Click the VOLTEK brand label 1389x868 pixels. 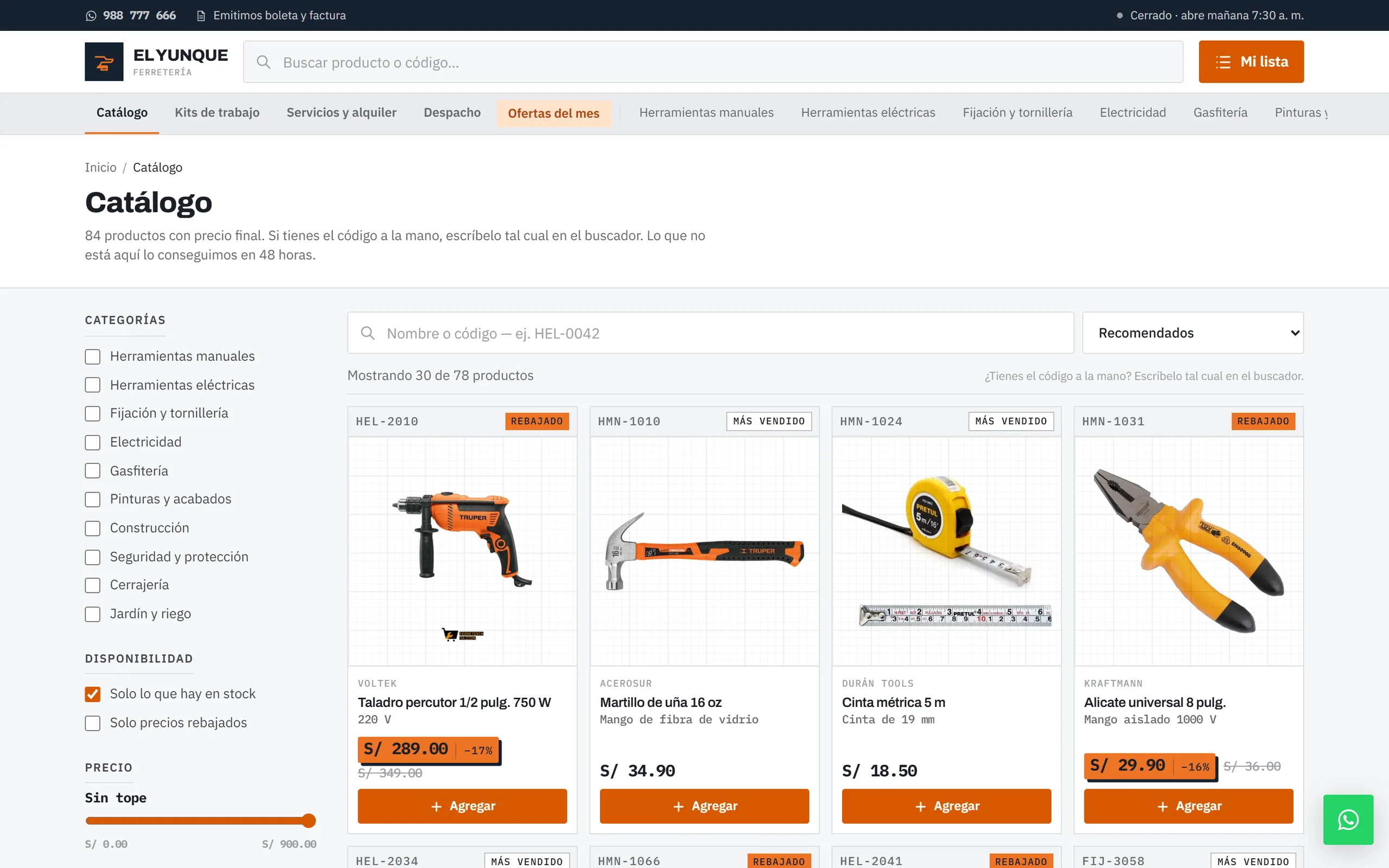[377, 684]
